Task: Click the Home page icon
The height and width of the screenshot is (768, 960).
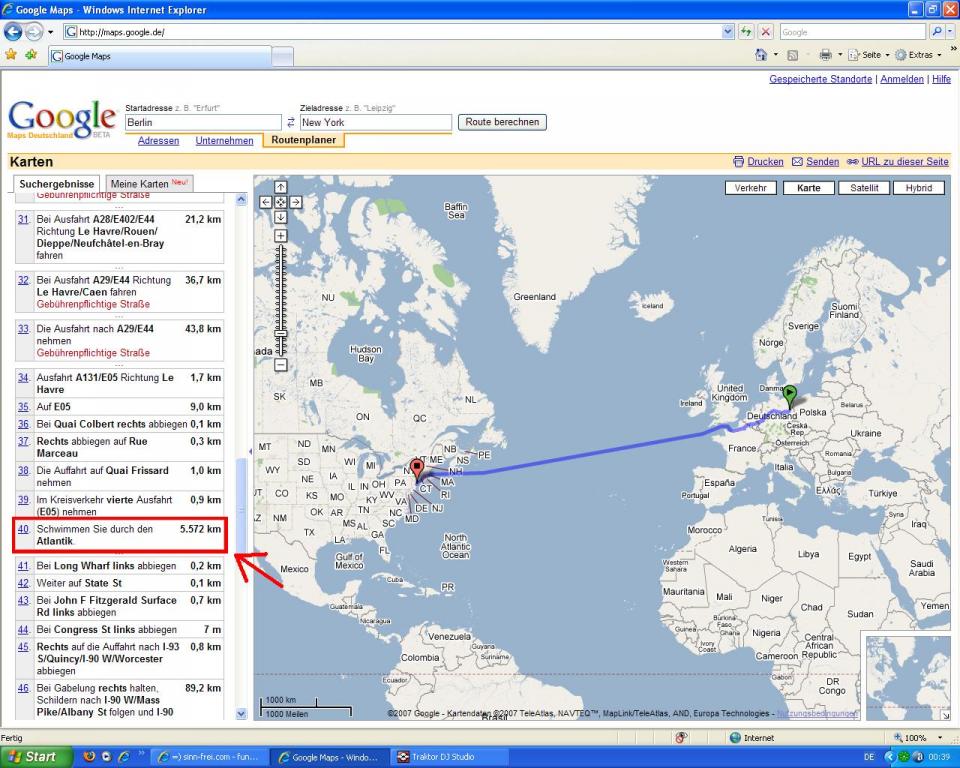Action: 761,55
